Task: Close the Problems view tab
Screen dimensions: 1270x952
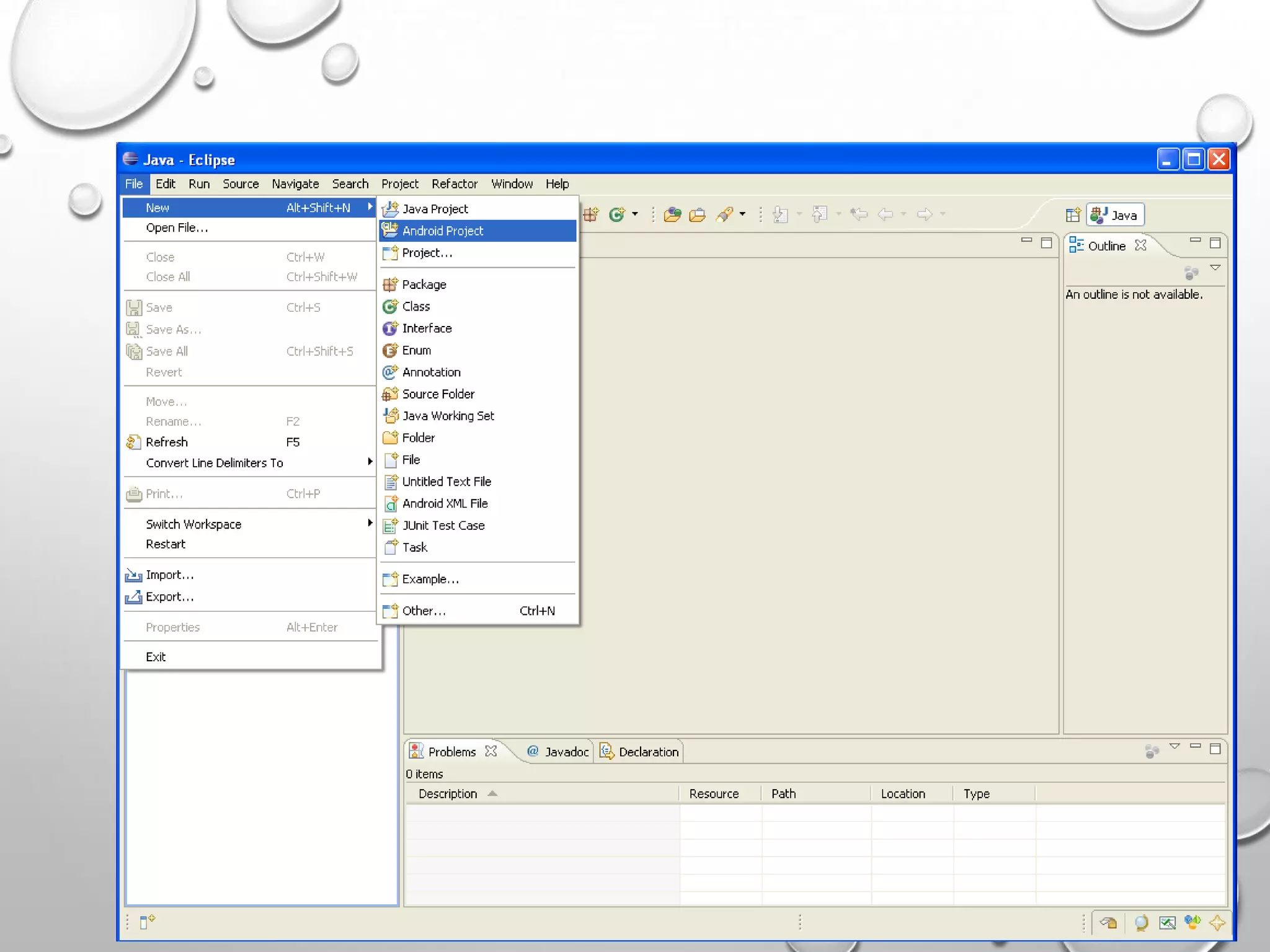Action: point(491,751)
